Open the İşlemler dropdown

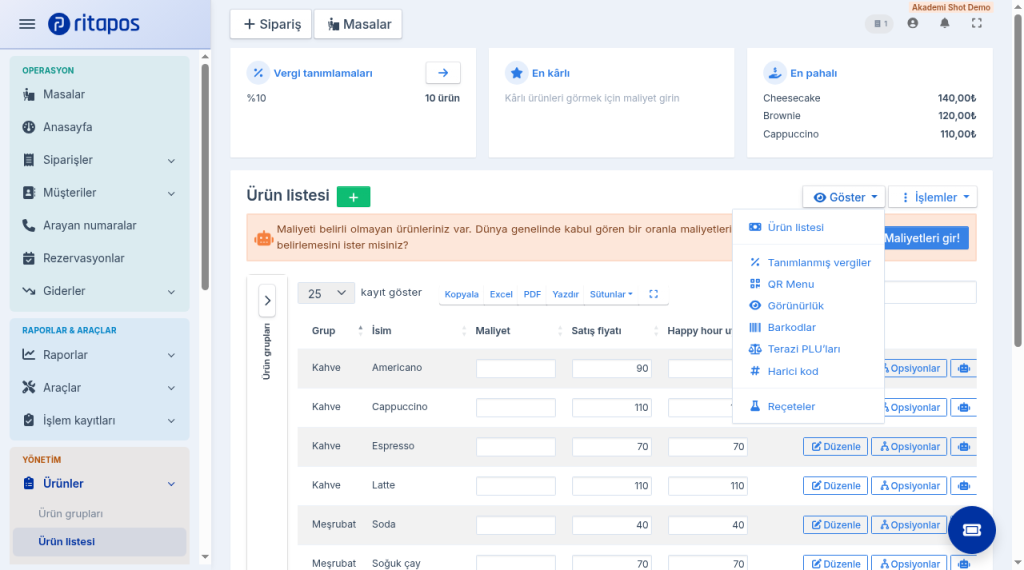(933, 197)
